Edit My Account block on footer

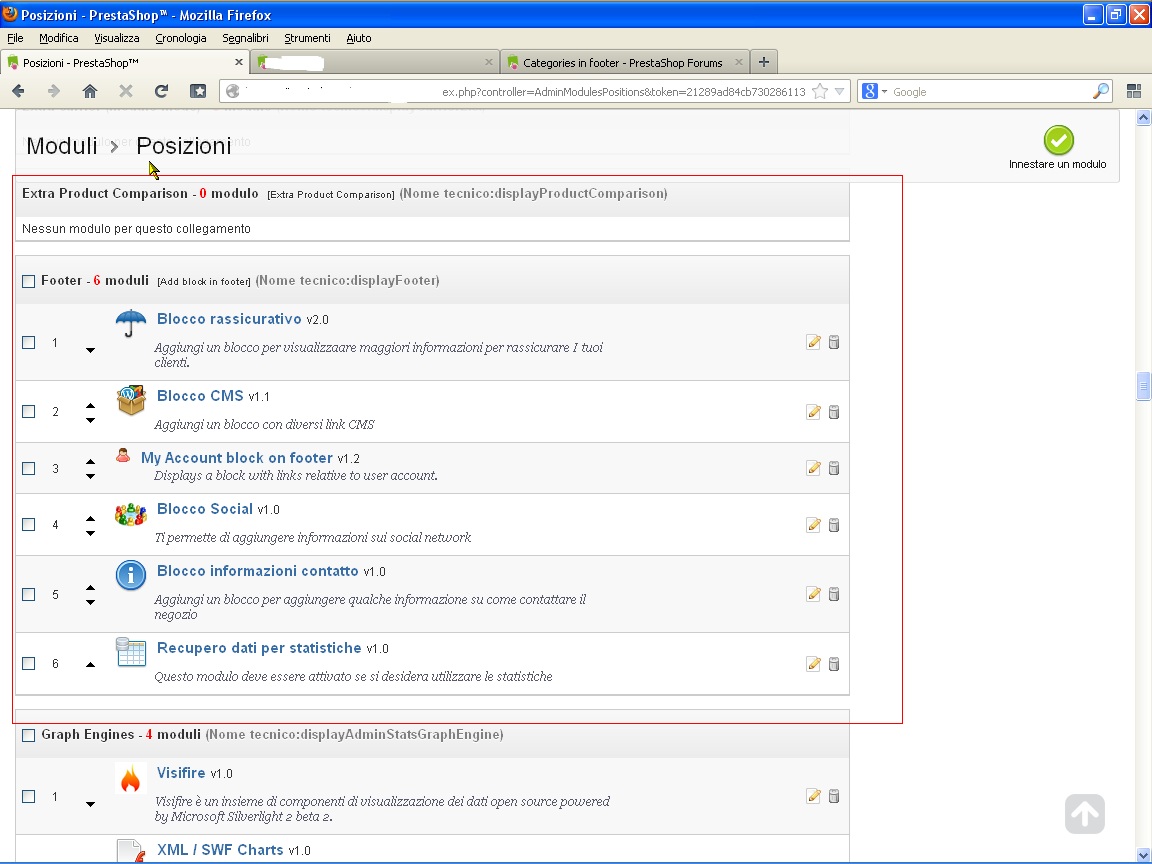[x=813, y=468]
